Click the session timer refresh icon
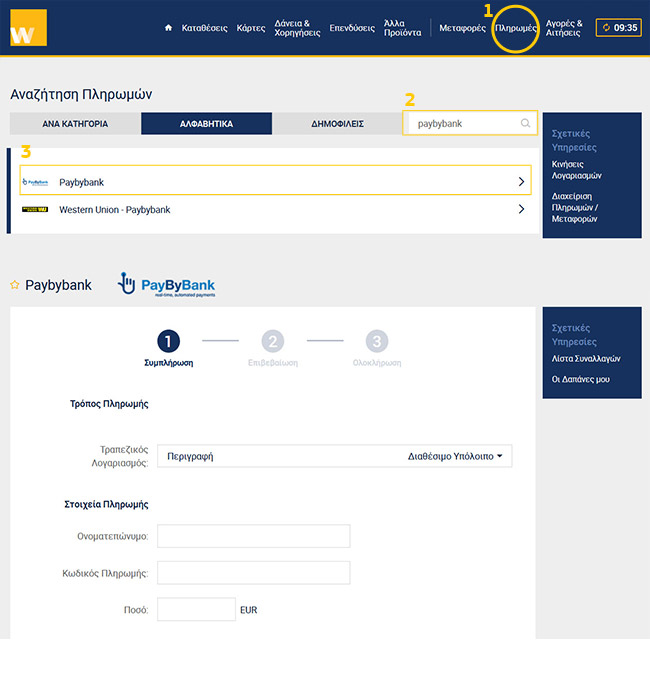Viewport: 650px width, 684px height. tap(606, 28)
